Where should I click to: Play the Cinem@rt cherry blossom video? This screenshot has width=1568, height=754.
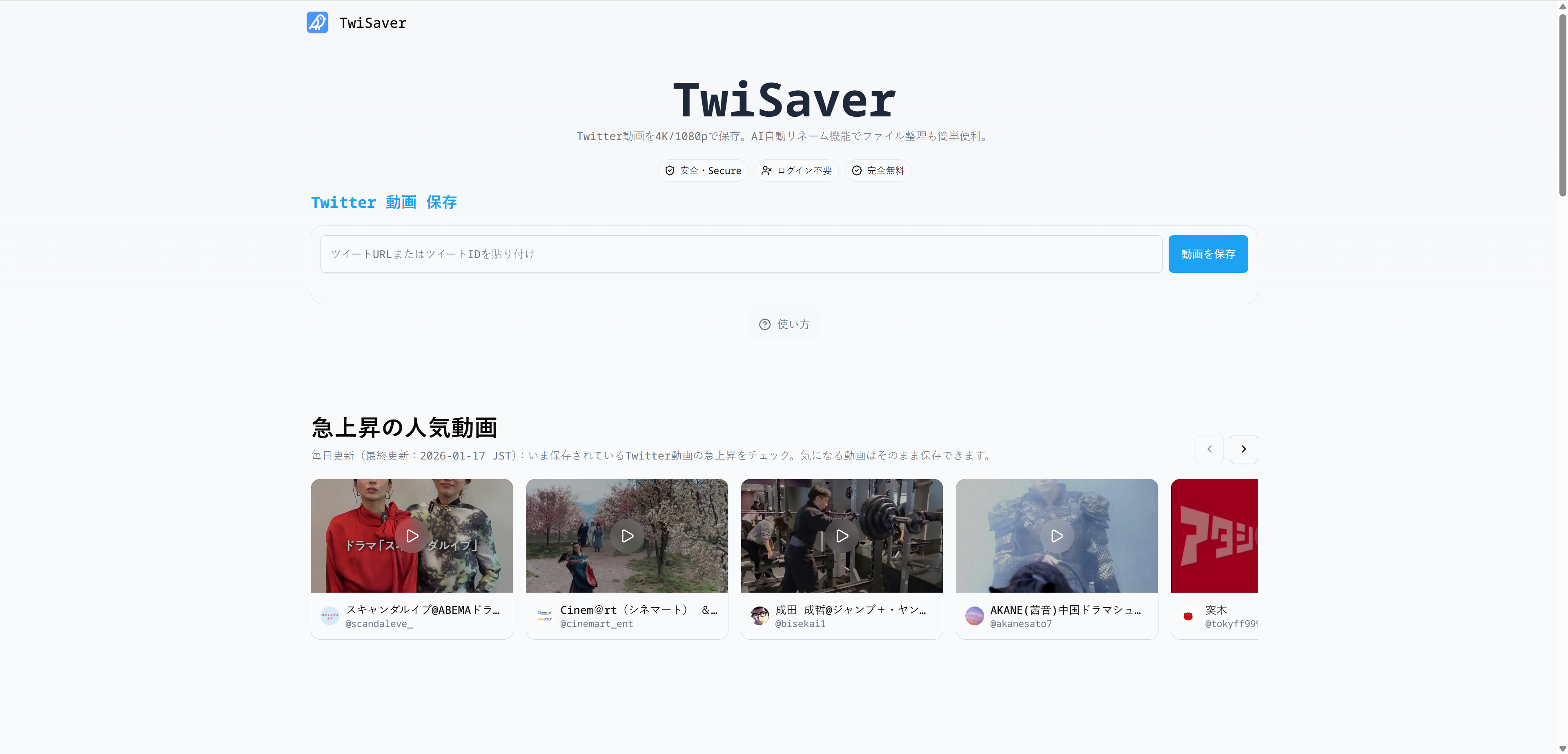[x=627, y=536]
